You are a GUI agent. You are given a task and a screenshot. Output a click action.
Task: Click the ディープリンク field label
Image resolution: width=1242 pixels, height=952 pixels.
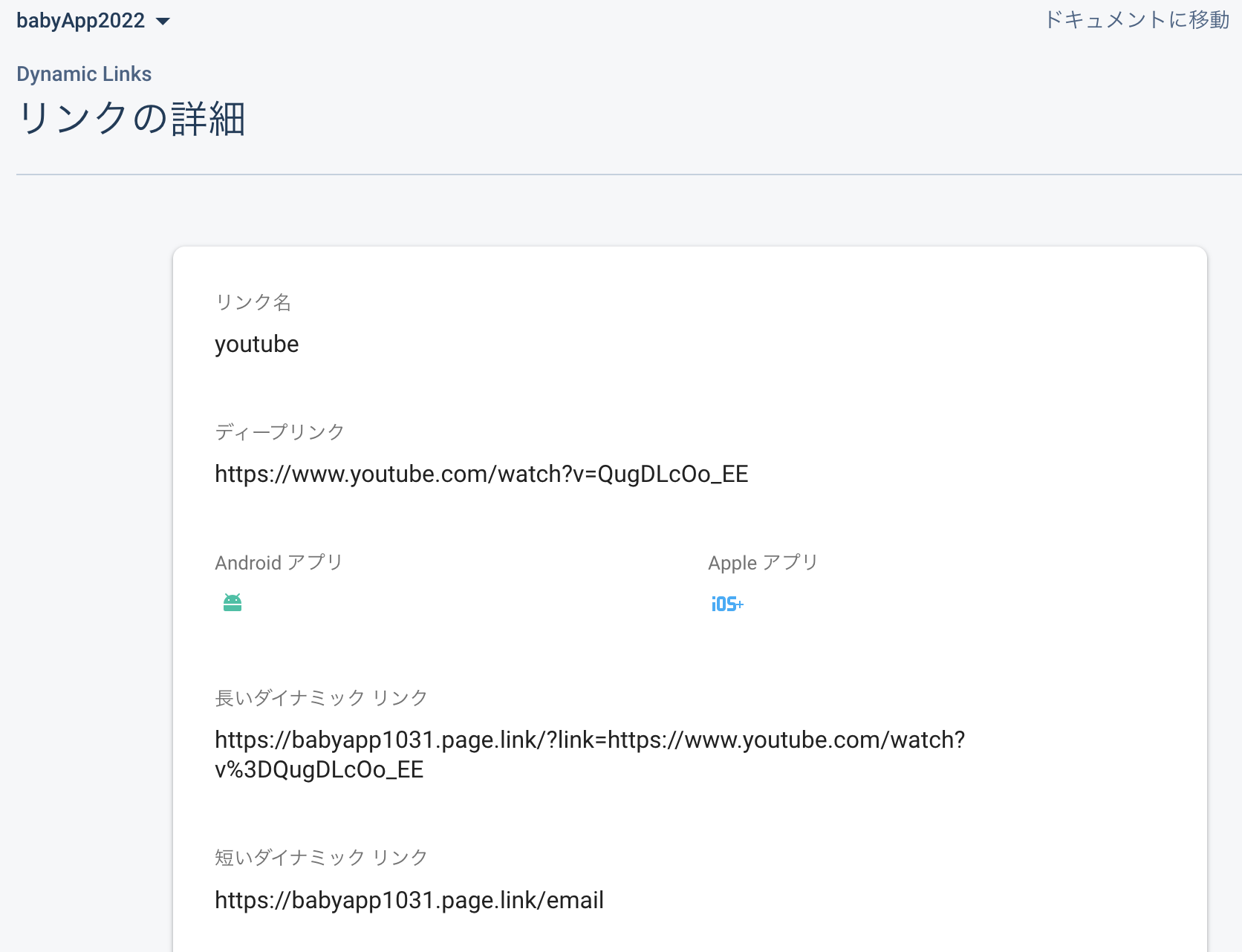coord(279,431)
